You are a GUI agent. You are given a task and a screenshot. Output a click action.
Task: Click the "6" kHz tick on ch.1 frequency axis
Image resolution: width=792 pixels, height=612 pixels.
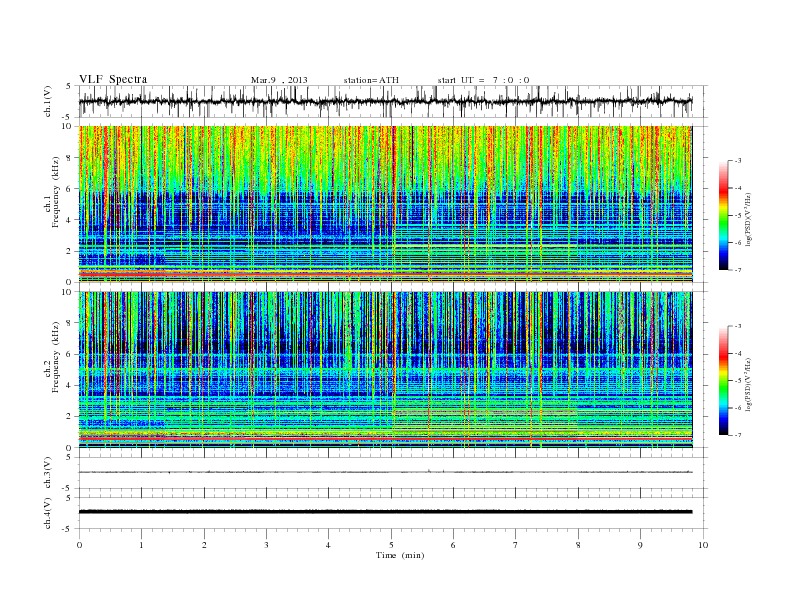tap(70, 189)
